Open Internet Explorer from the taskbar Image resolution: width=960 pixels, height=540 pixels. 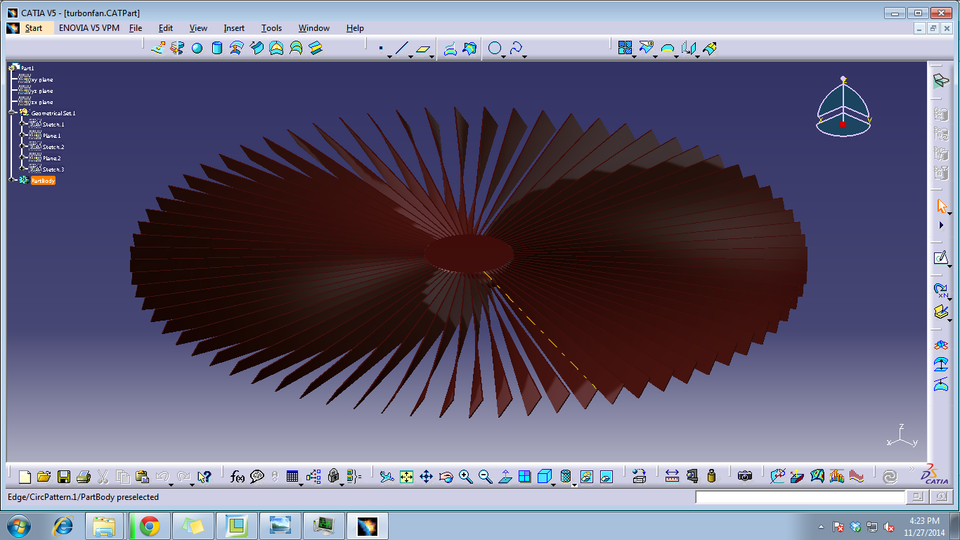pyautogui.click(x=63, y=526)
